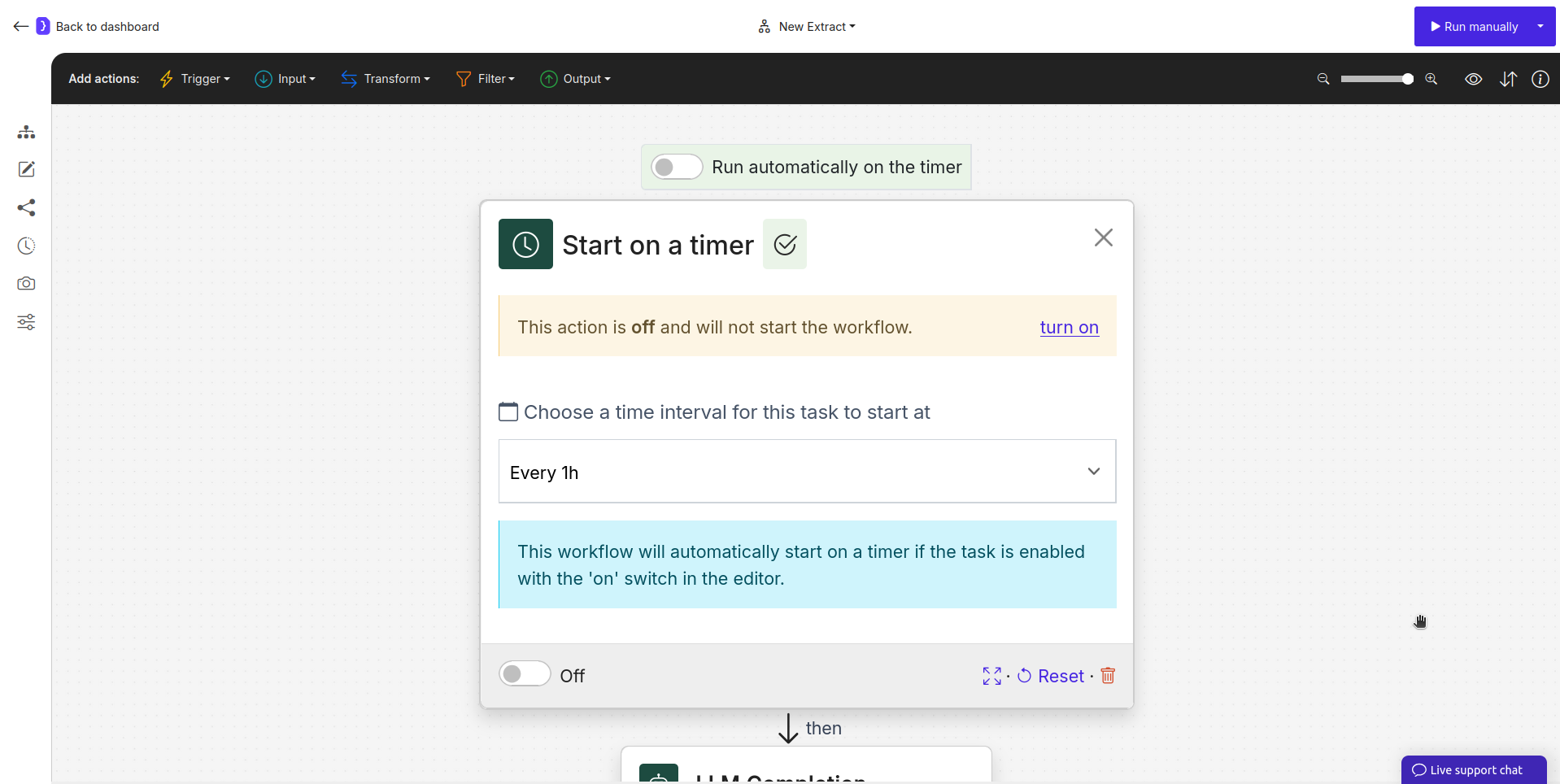Image resolution: width=1560 pixels, height=784 pixels.
Task: Open the sharing panel from sidebar
Action: 26,208
